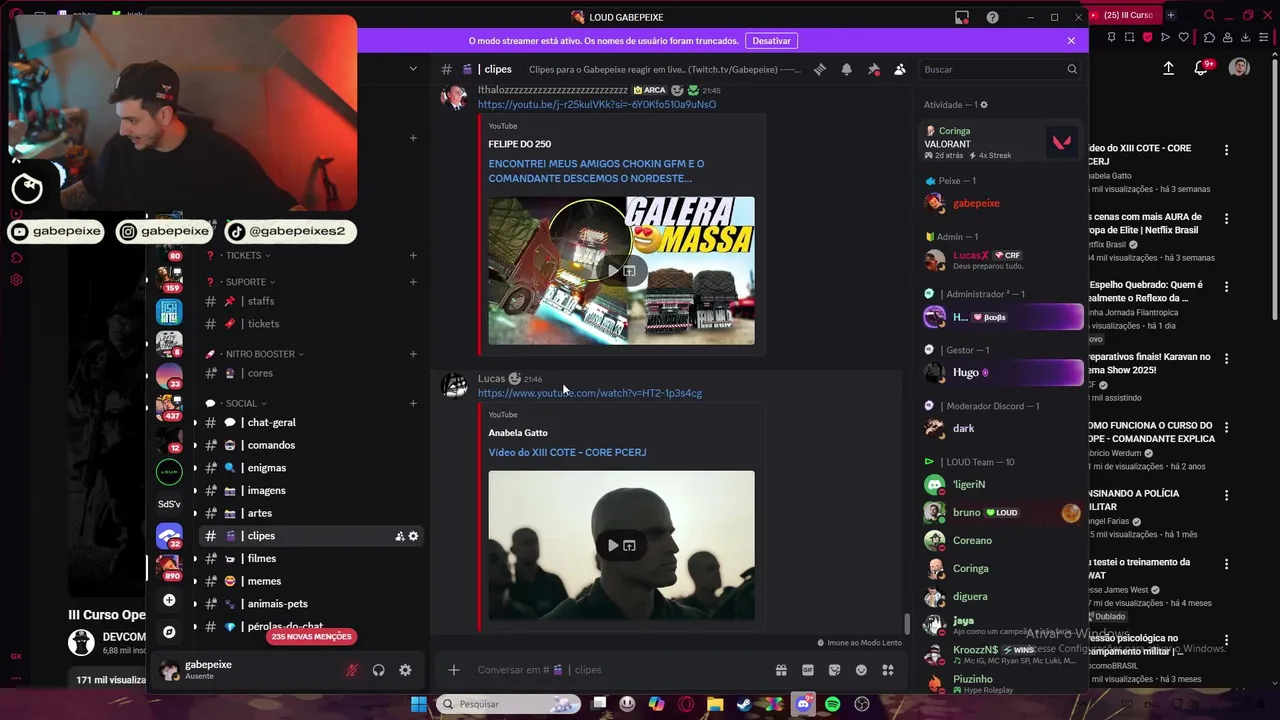Create invite icon on clipes channel
Viewport: 1280px width, 720px height.
click(399, 536)
